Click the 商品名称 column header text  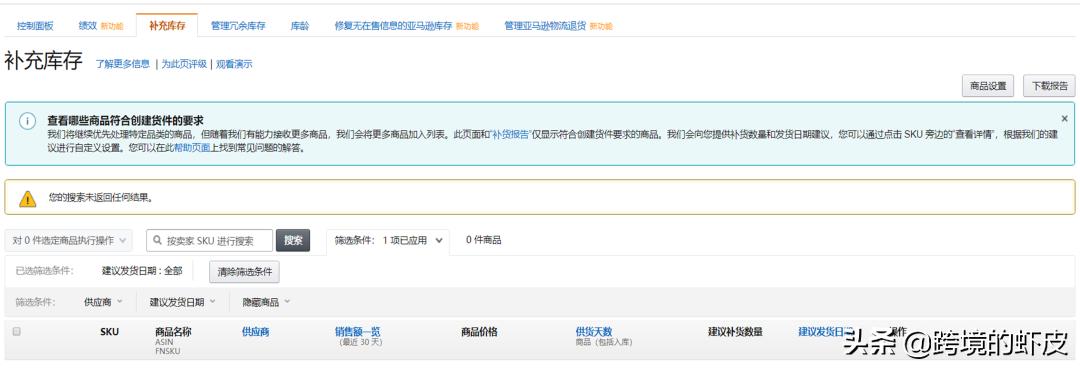click(173, 331)
